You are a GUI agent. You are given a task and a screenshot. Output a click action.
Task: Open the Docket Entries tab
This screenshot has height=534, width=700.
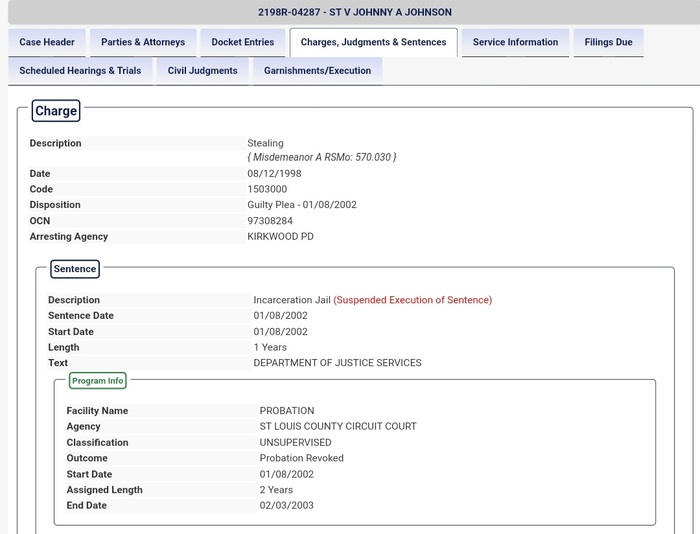tap(242, 43)
